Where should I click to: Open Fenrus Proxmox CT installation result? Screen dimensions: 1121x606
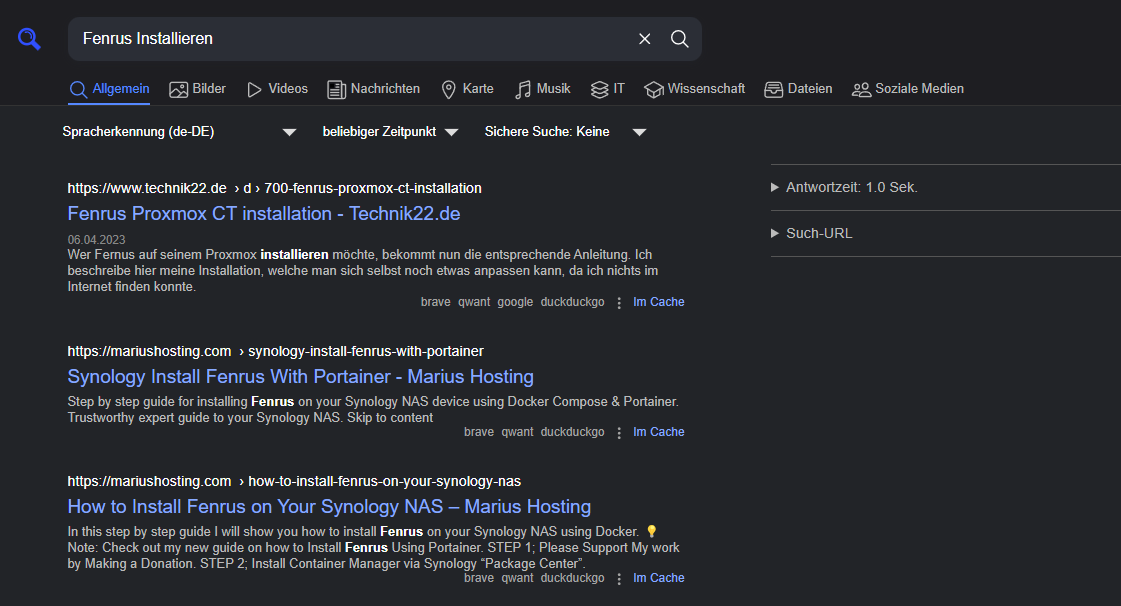264,214
